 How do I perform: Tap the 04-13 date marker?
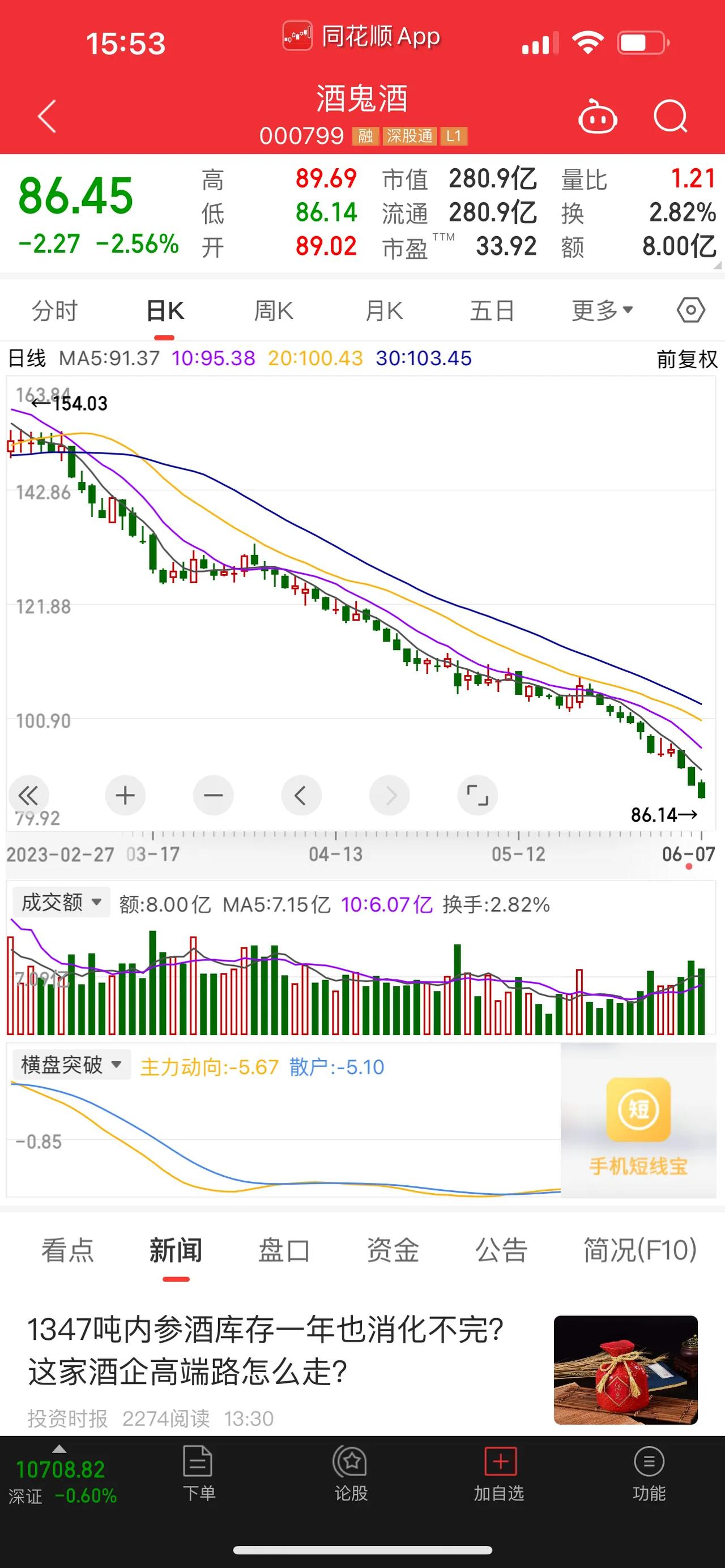pos(335,854)
